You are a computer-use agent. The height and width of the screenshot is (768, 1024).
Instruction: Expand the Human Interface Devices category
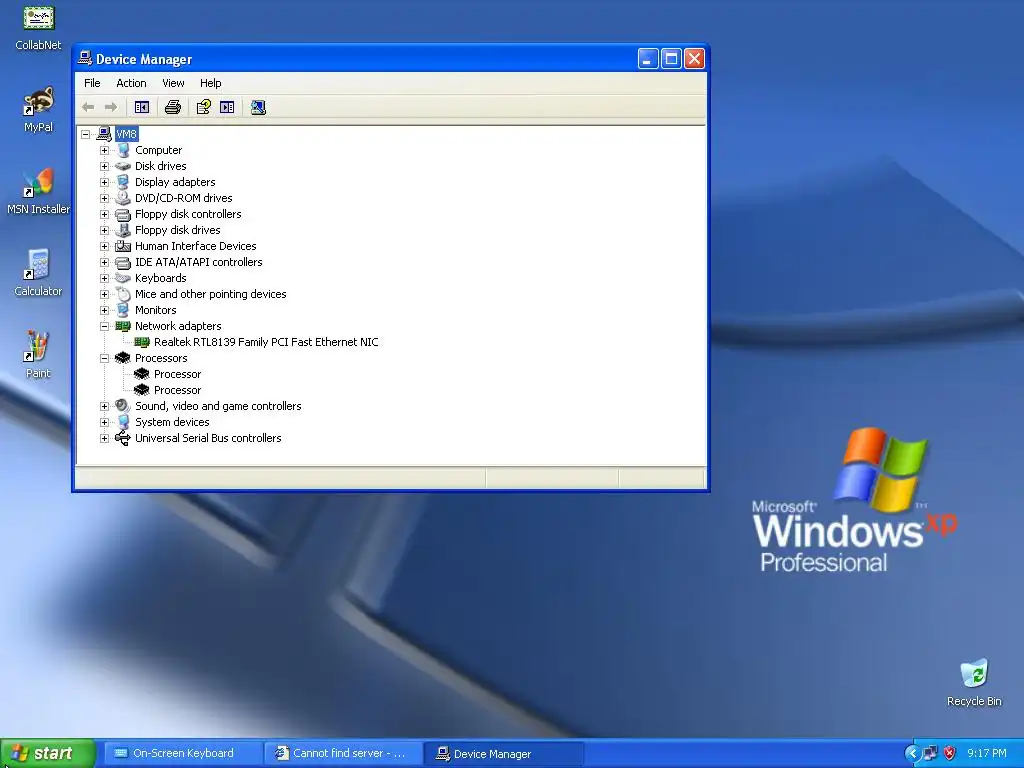point(104,246)
